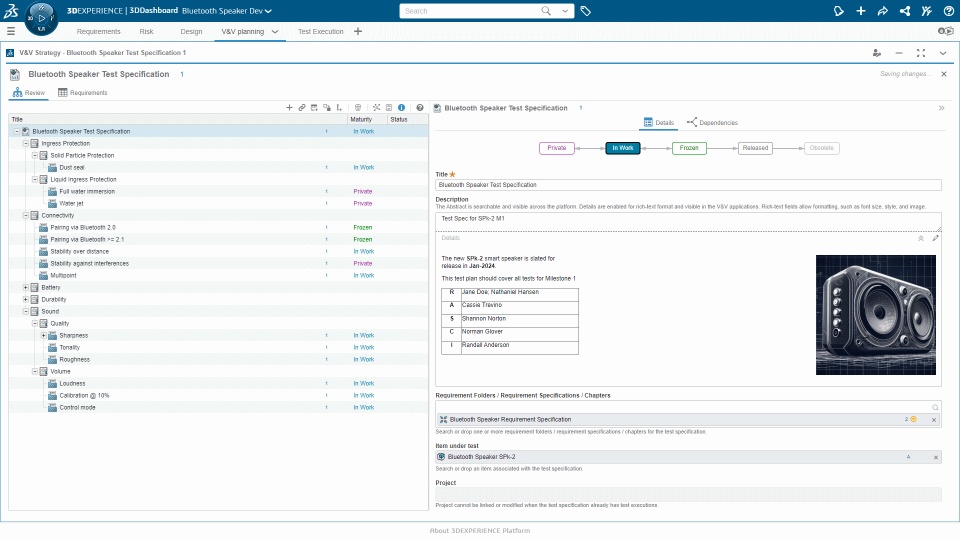960x540 pixels.
Task: Click the Title input field
Action: pos(688,185)
